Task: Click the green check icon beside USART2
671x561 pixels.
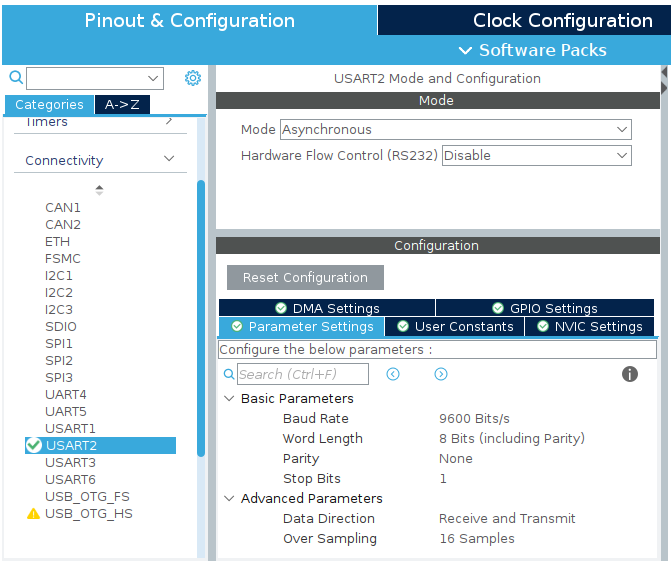Action: click(x=34, y=446)
